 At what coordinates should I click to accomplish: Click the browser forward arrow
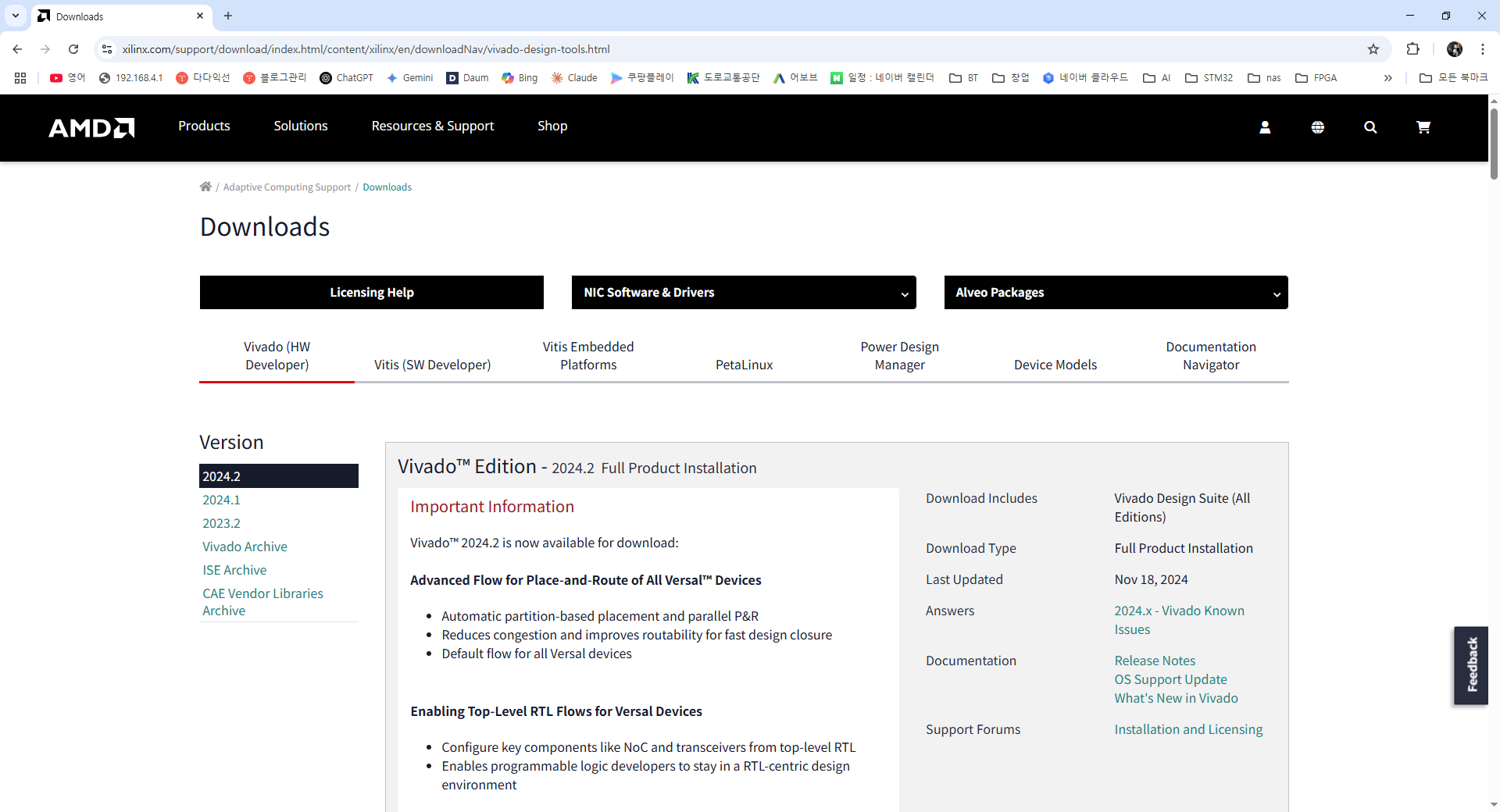(x=45, y=49)
